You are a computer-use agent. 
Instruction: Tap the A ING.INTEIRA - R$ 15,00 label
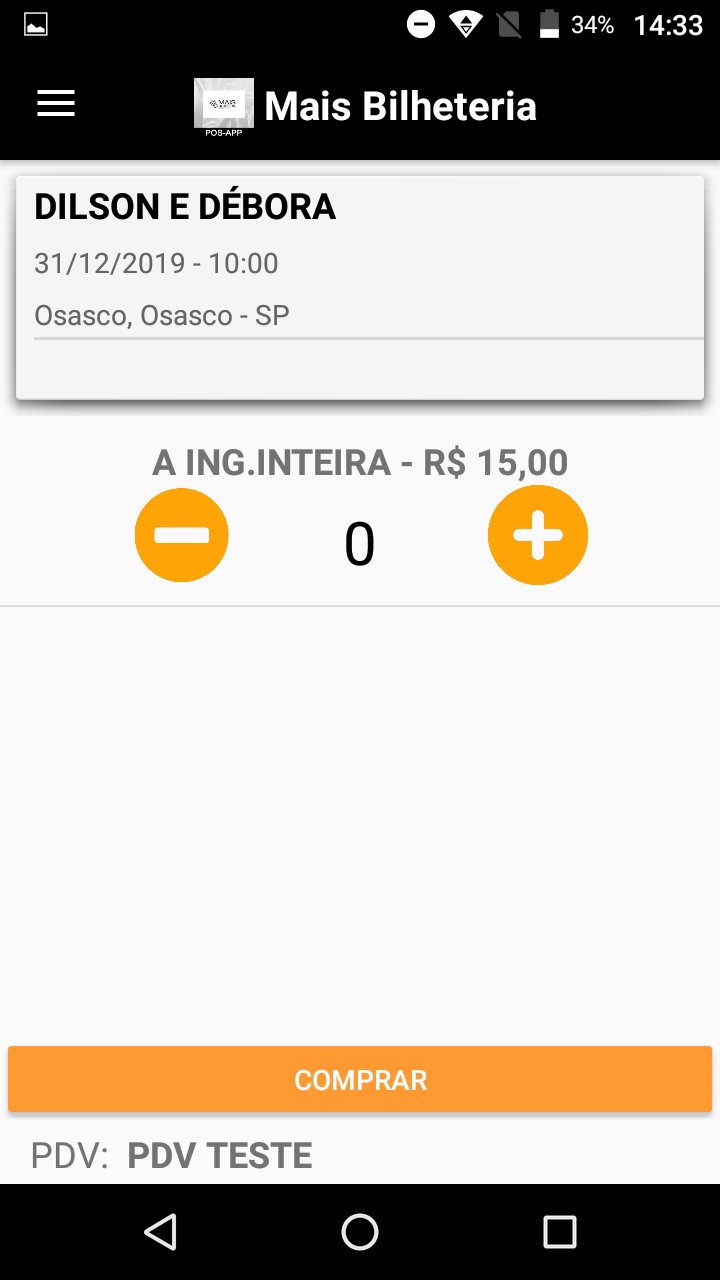coord(360,463)
